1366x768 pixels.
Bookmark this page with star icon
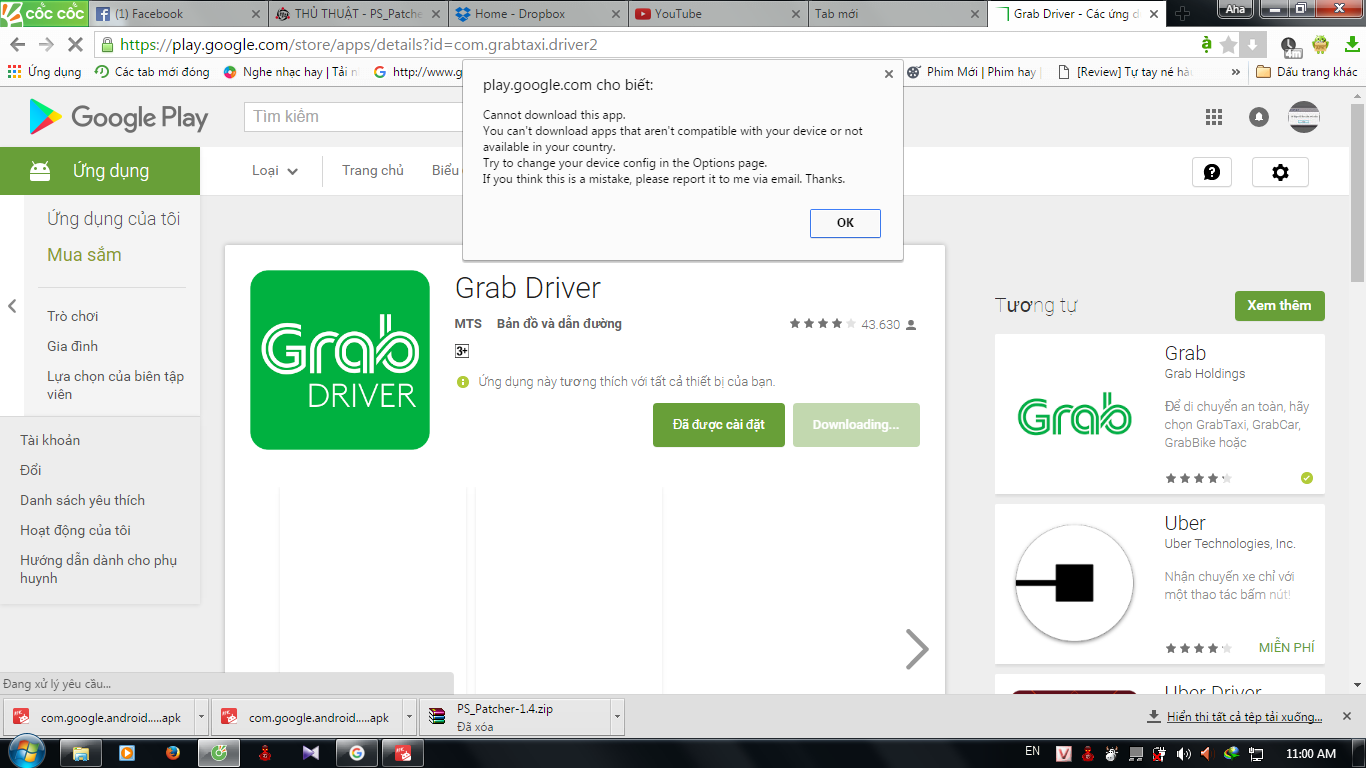pyautogui.click(x=1229, y=45)
